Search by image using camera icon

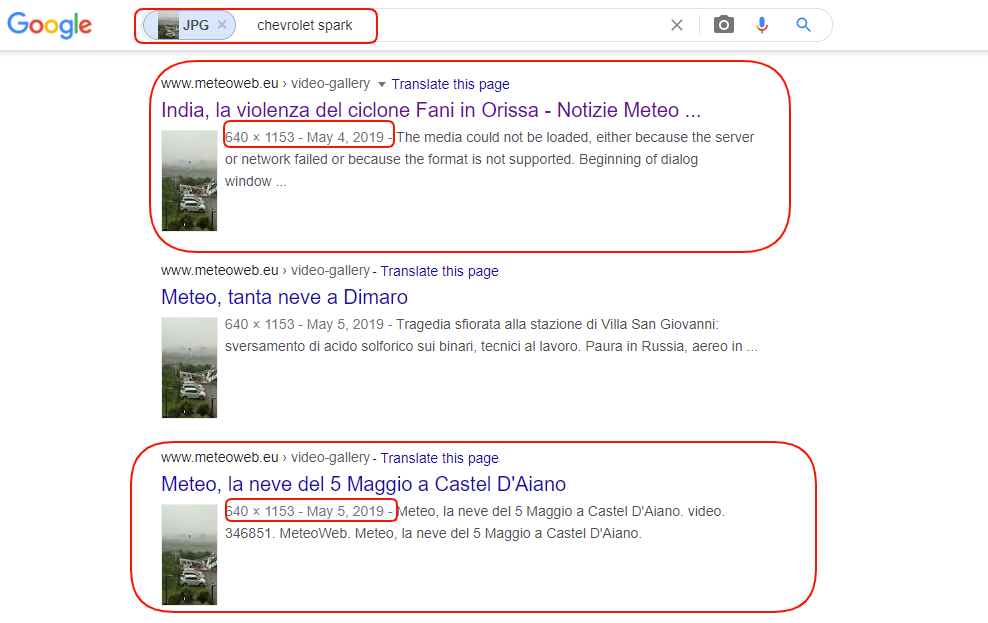[723, 25]
